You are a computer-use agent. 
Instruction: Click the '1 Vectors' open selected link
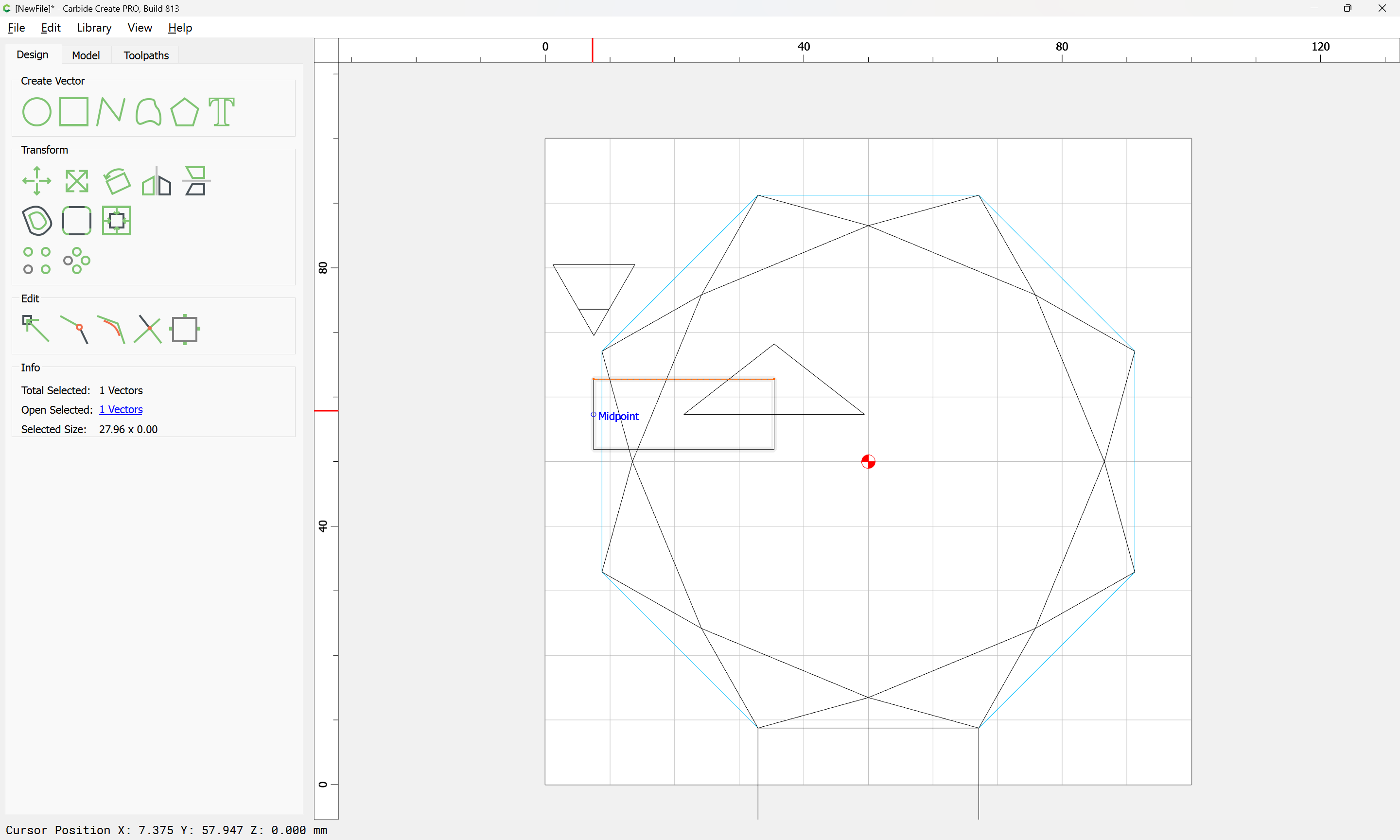(121, 409)
